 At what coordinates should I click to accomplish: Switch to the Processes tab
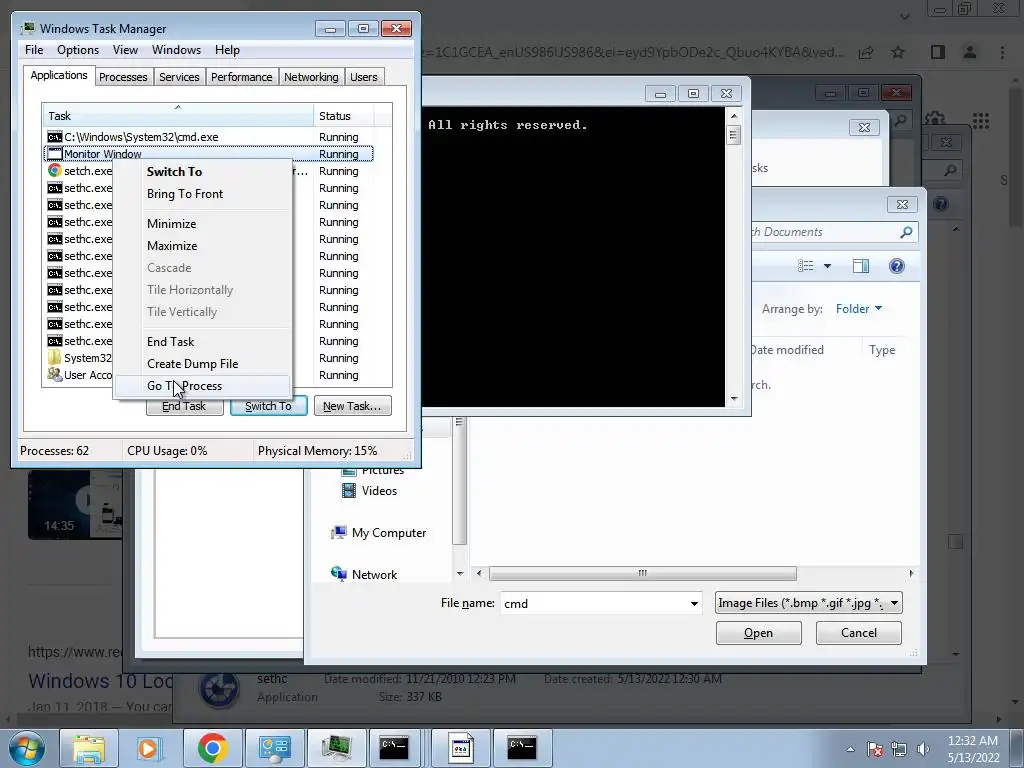tap(123, 77)
